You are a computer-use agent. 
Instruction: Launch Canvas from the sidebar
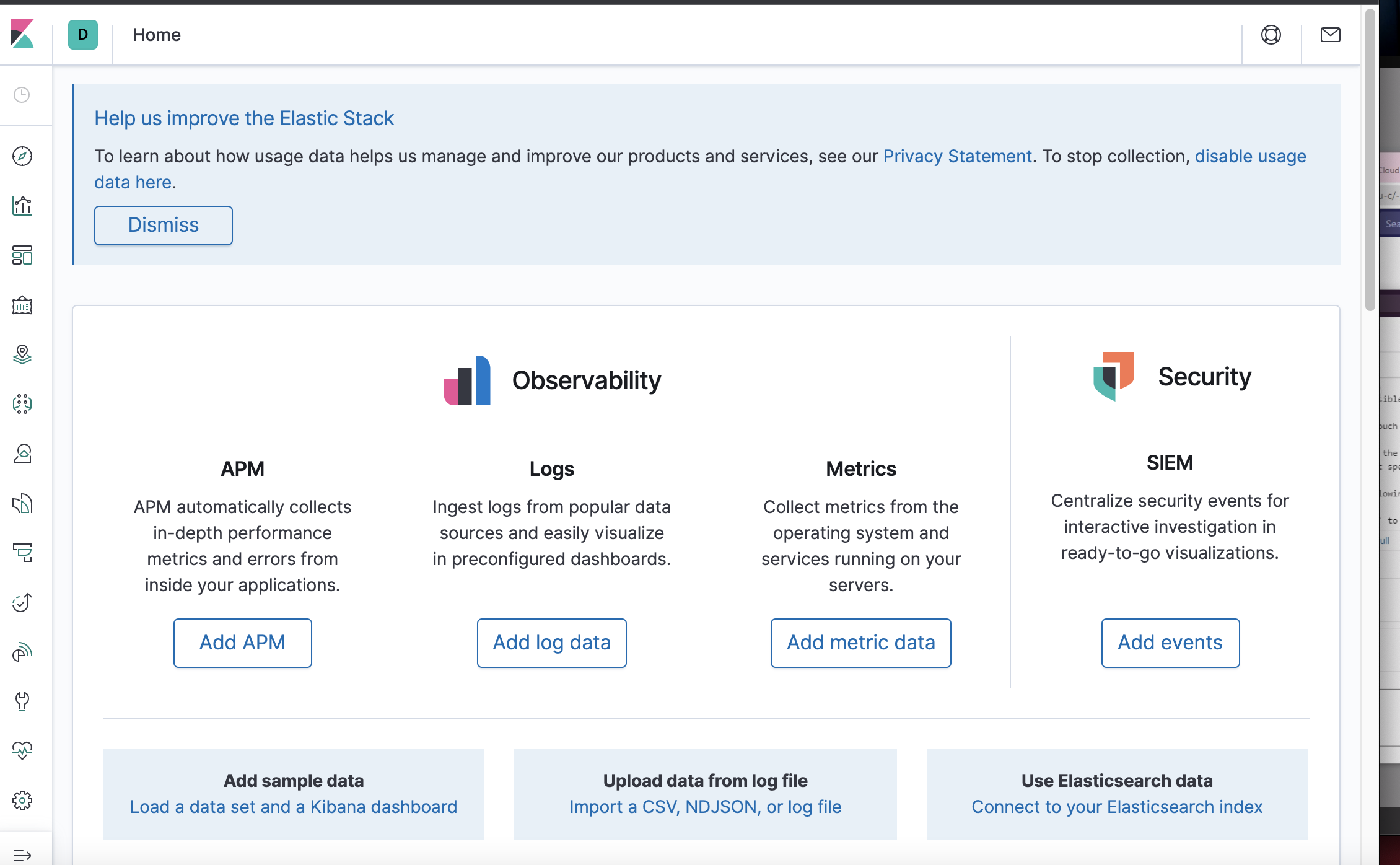[22, 305]
